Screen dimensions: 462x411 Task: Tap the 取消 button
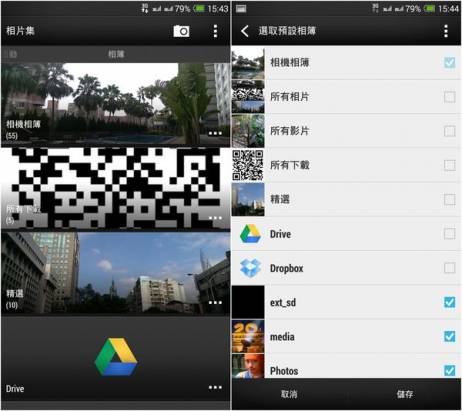point(289,394)
